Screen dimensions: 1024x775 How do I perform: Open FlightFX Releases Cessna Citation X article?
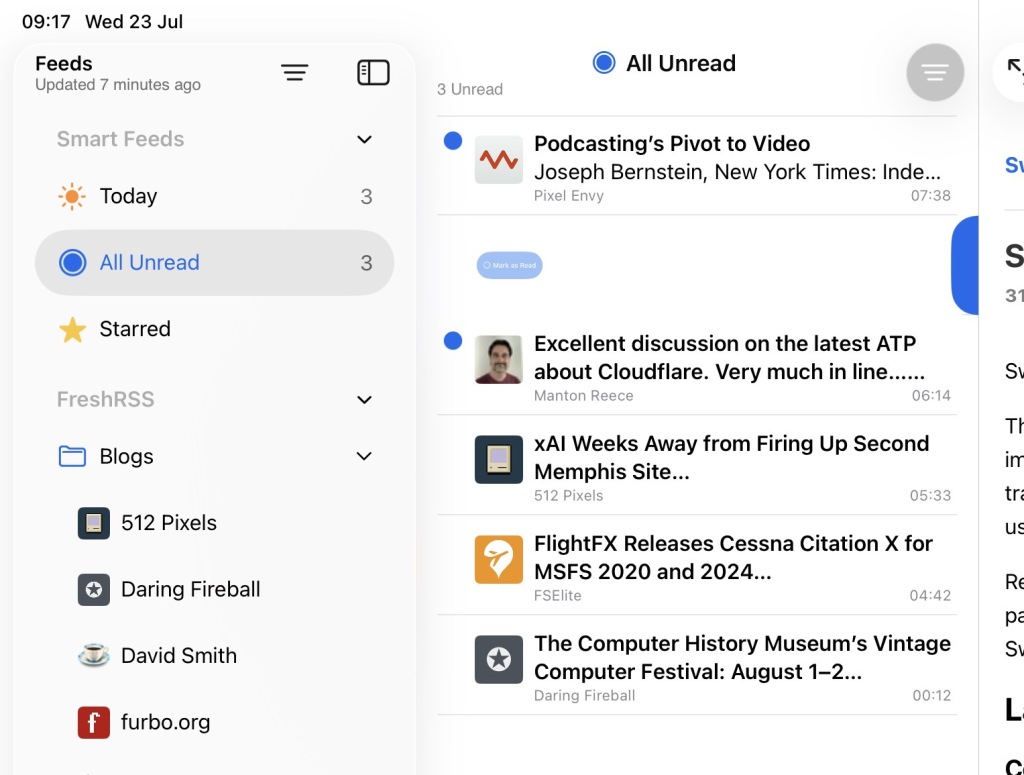(697, 565)
